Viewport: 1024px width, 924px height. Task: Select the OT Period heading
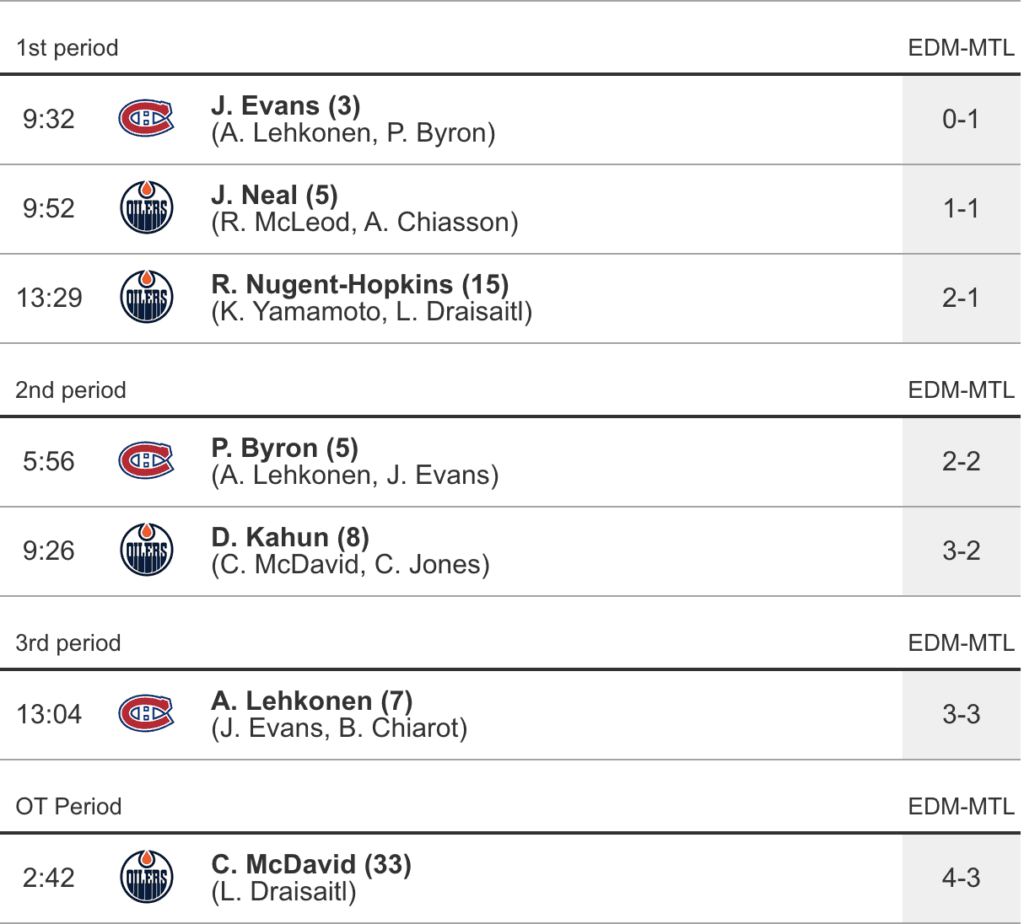(68, 806)
